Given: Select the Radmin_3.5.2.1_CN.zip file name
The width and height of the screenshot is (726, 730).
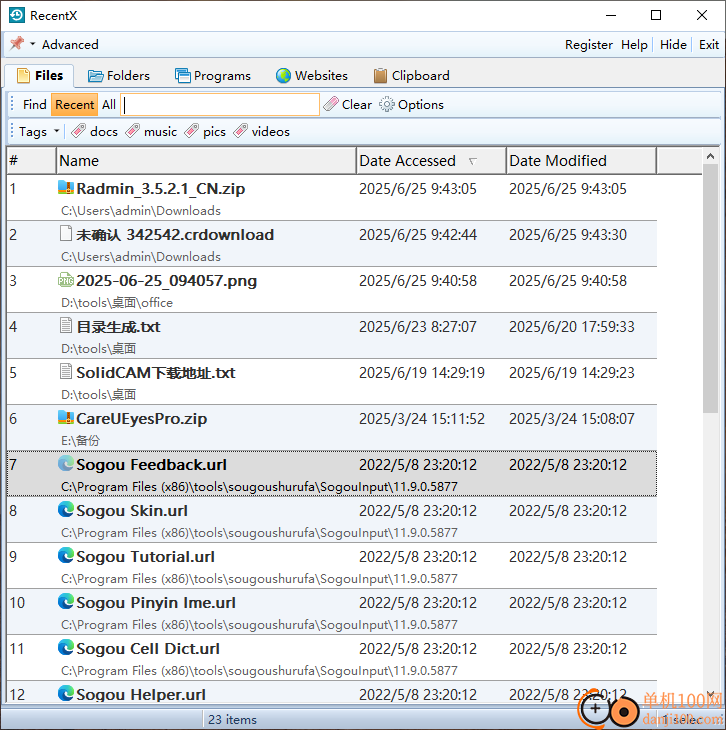Looking at the screenshot, I should 161,189.
